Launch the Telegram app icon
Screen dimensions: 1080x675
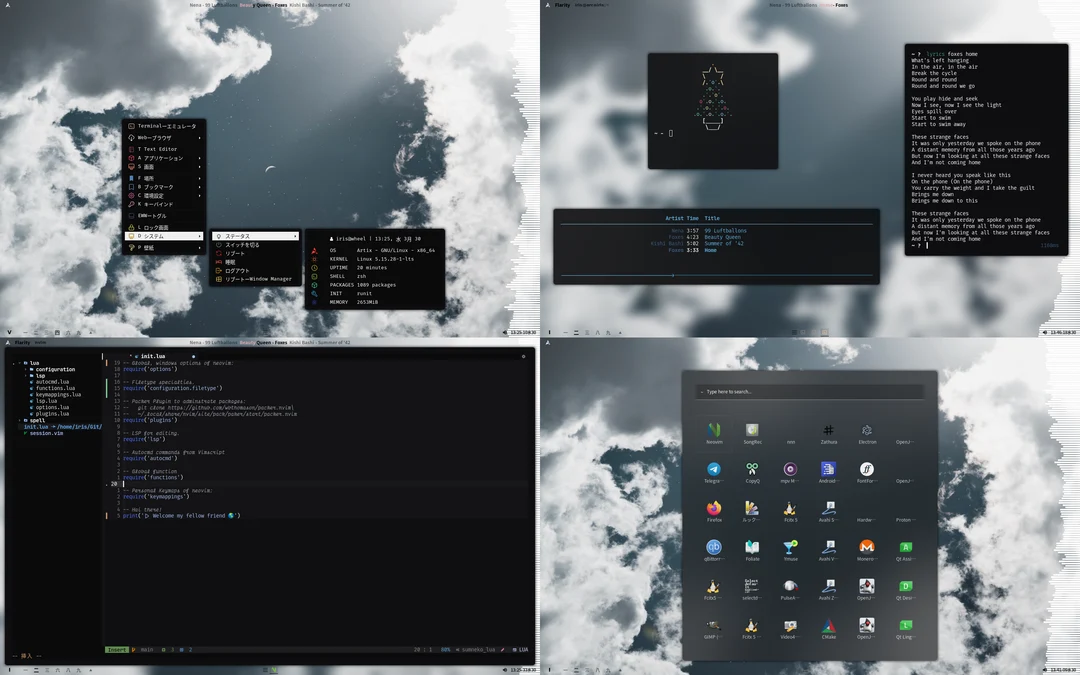(712, 470)
